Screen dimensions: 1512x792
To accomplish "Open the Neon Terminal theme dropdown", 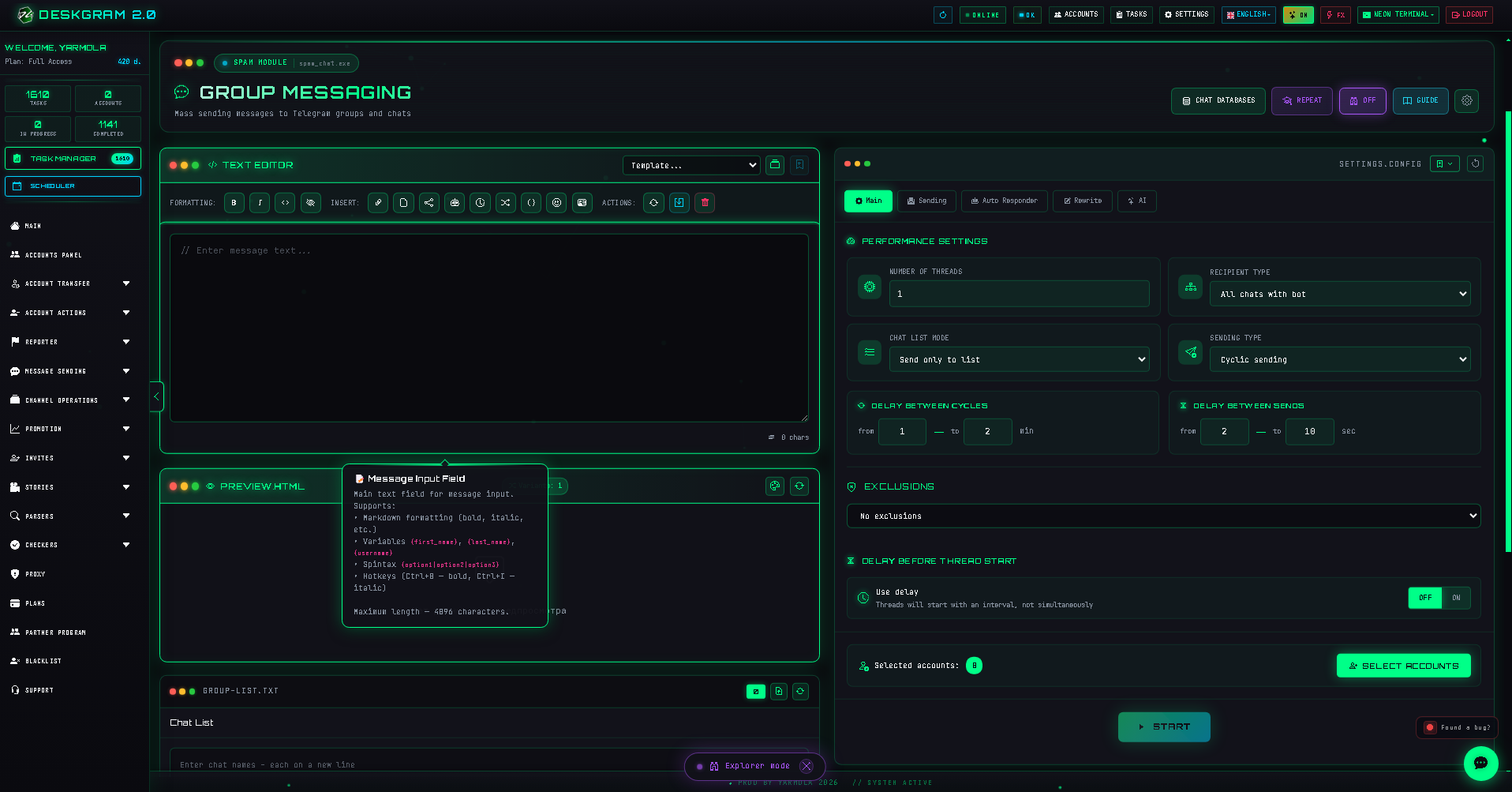I will [1398, 15].
